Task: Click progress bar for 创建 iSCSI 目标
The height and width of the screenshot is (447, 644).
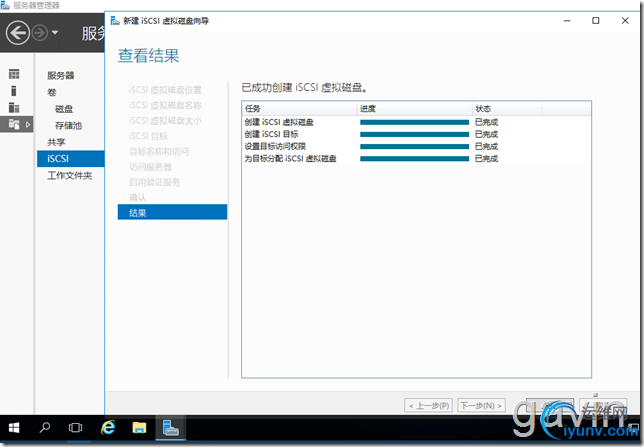Action: [x=414, y=134]
